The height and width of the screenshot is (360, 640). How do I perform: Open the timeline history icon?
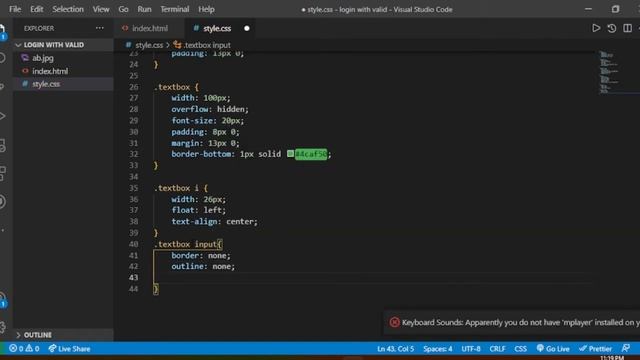(x=611, y=28)
